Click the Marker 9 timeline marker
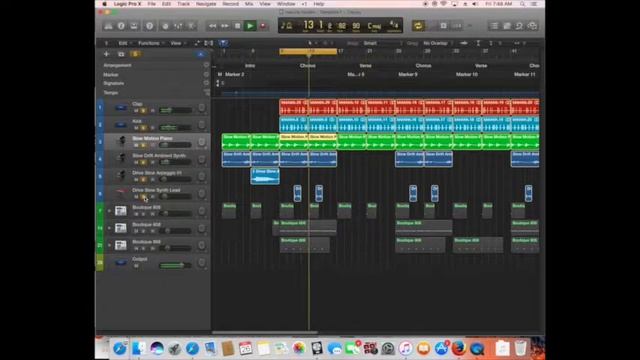The width and height of the screenshot is (640, 360). tap(408, 75)
